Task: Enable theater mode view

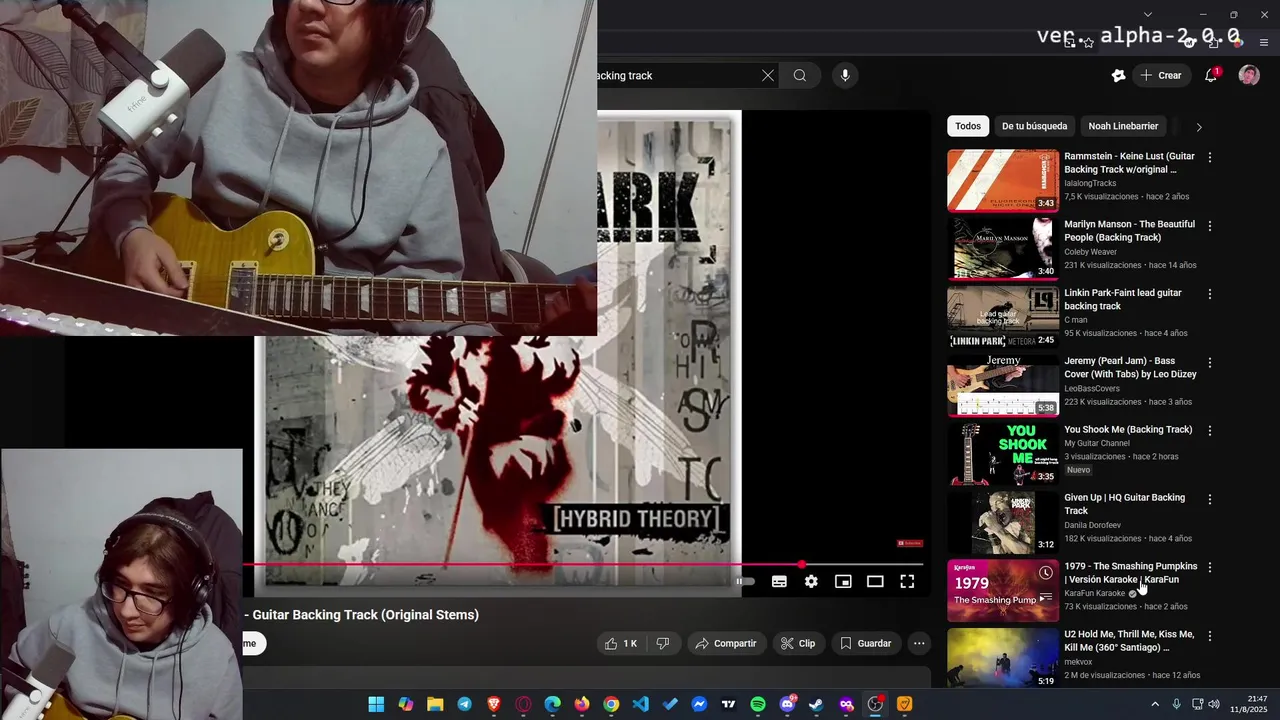Action: [x=875, y=581]
